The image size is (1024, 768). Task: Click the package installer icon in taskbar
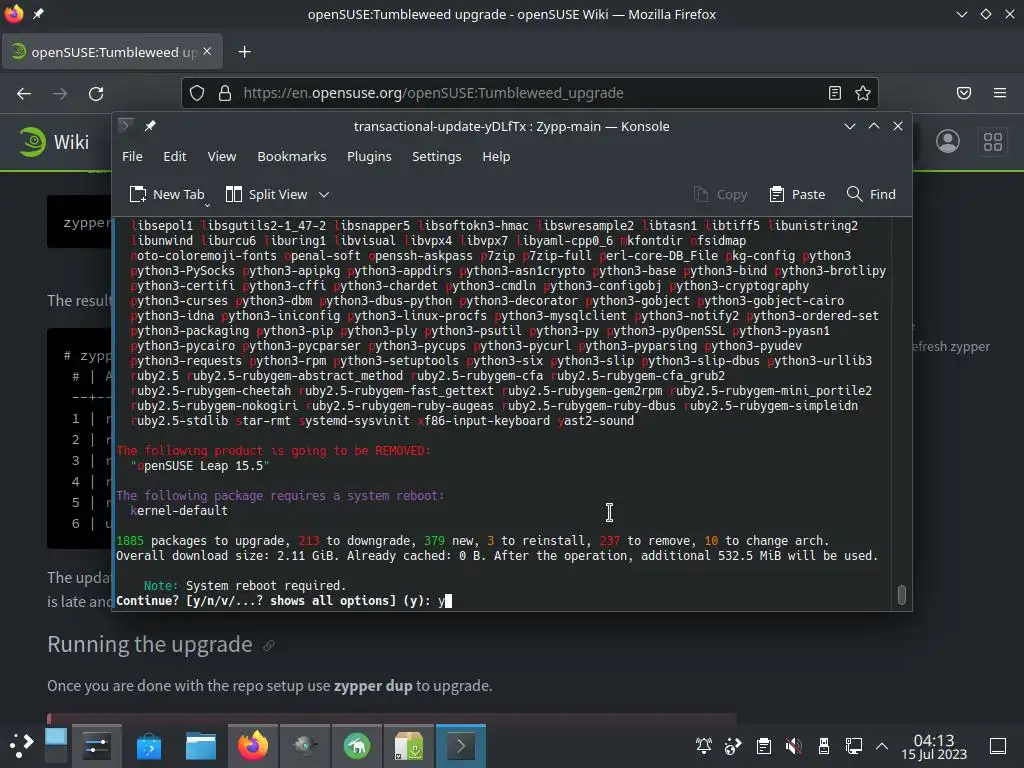pos(409,745)
